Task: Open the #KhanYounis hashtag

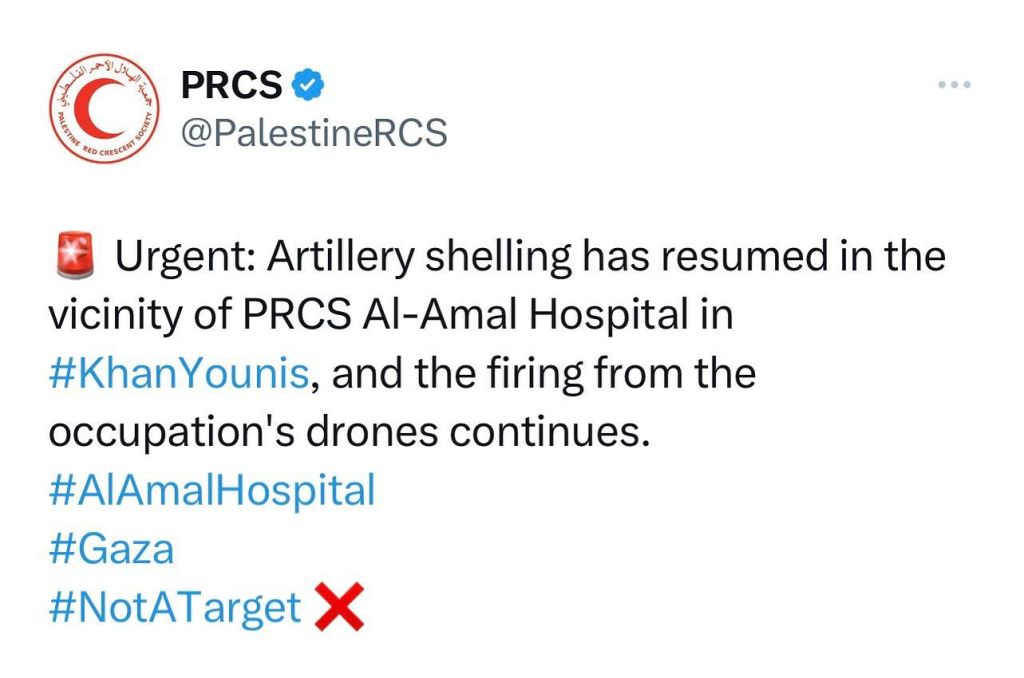Action: (x=179, y=373)
